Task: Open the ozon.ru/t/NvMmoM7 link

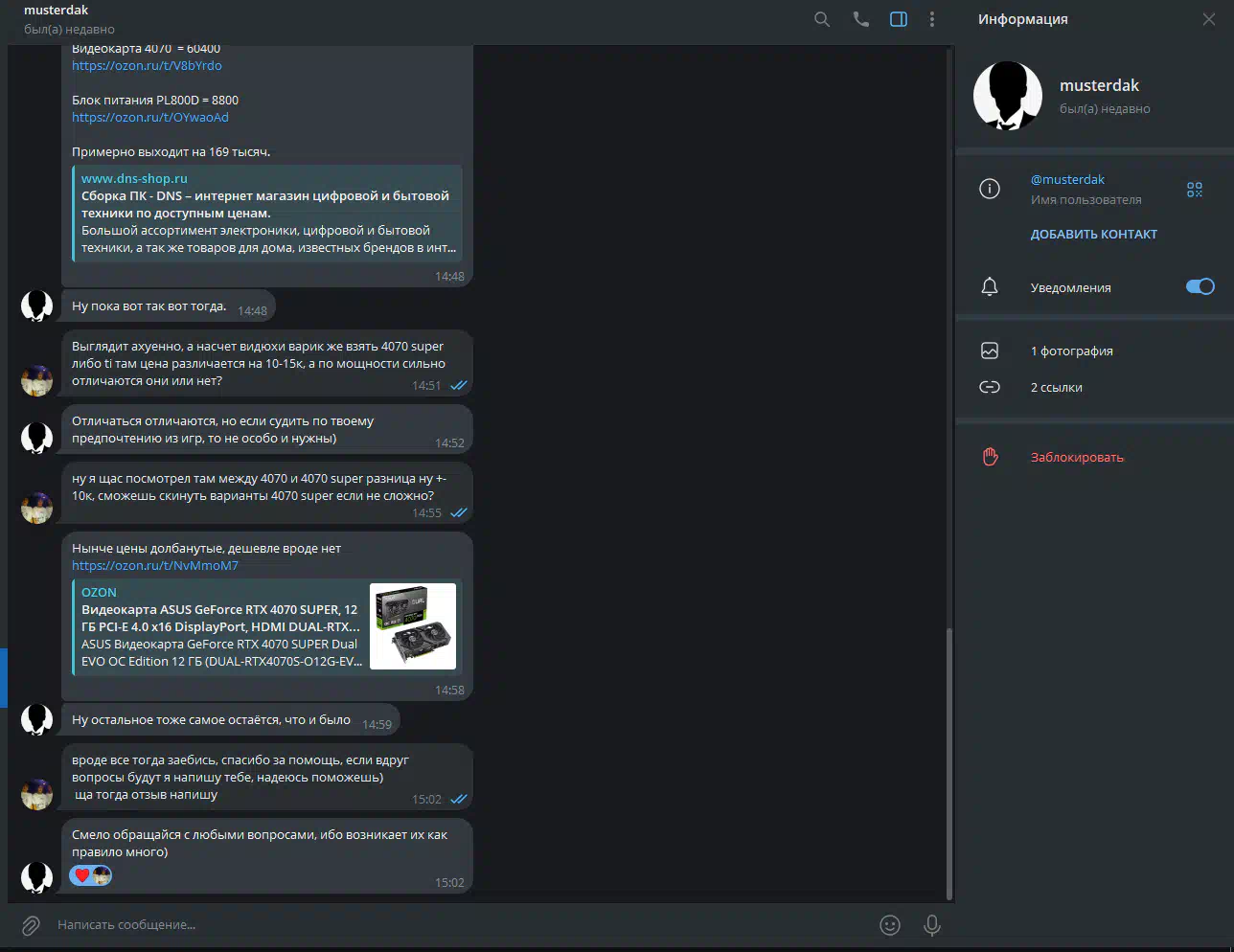Action: click(155, 566)
